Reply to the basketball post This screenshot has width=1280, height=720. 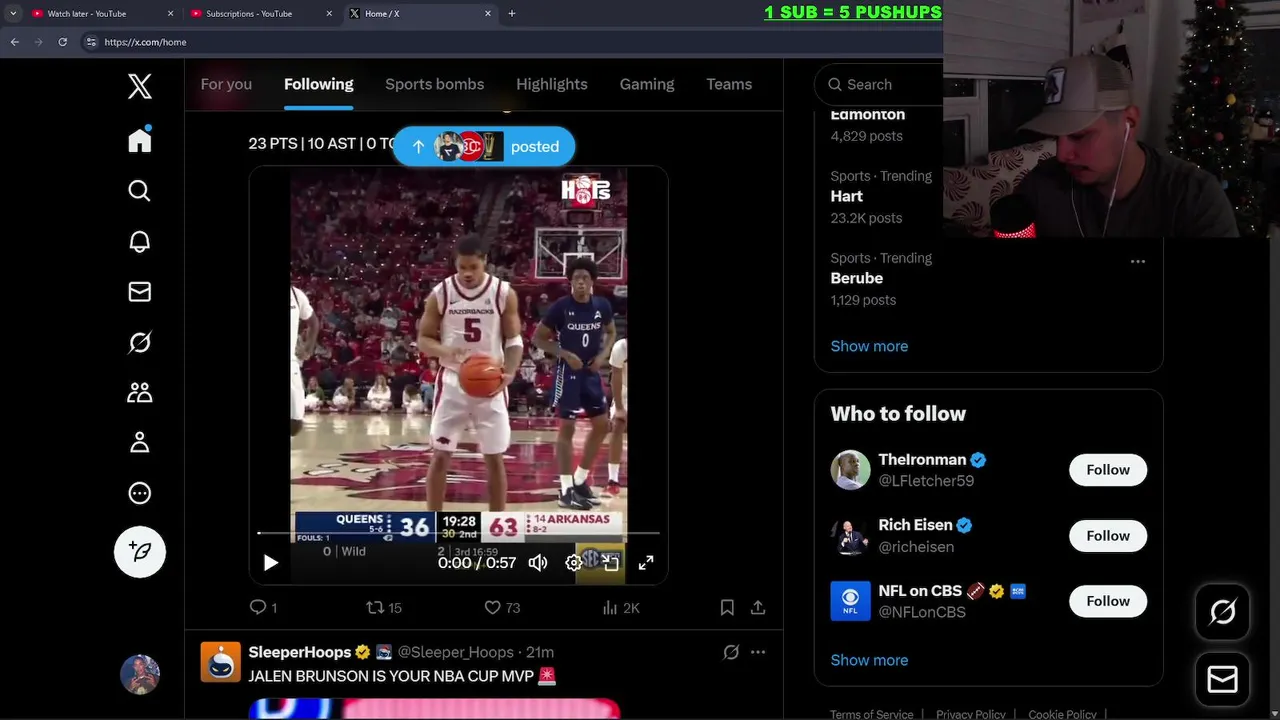point(263,607)
